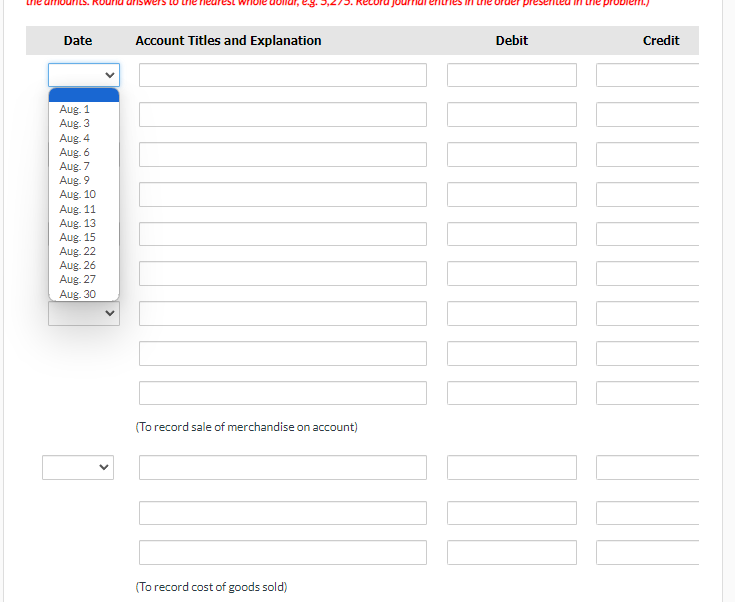
Task: Click Debit field beside cost of goods date dropdown
Action: [512, 467]
